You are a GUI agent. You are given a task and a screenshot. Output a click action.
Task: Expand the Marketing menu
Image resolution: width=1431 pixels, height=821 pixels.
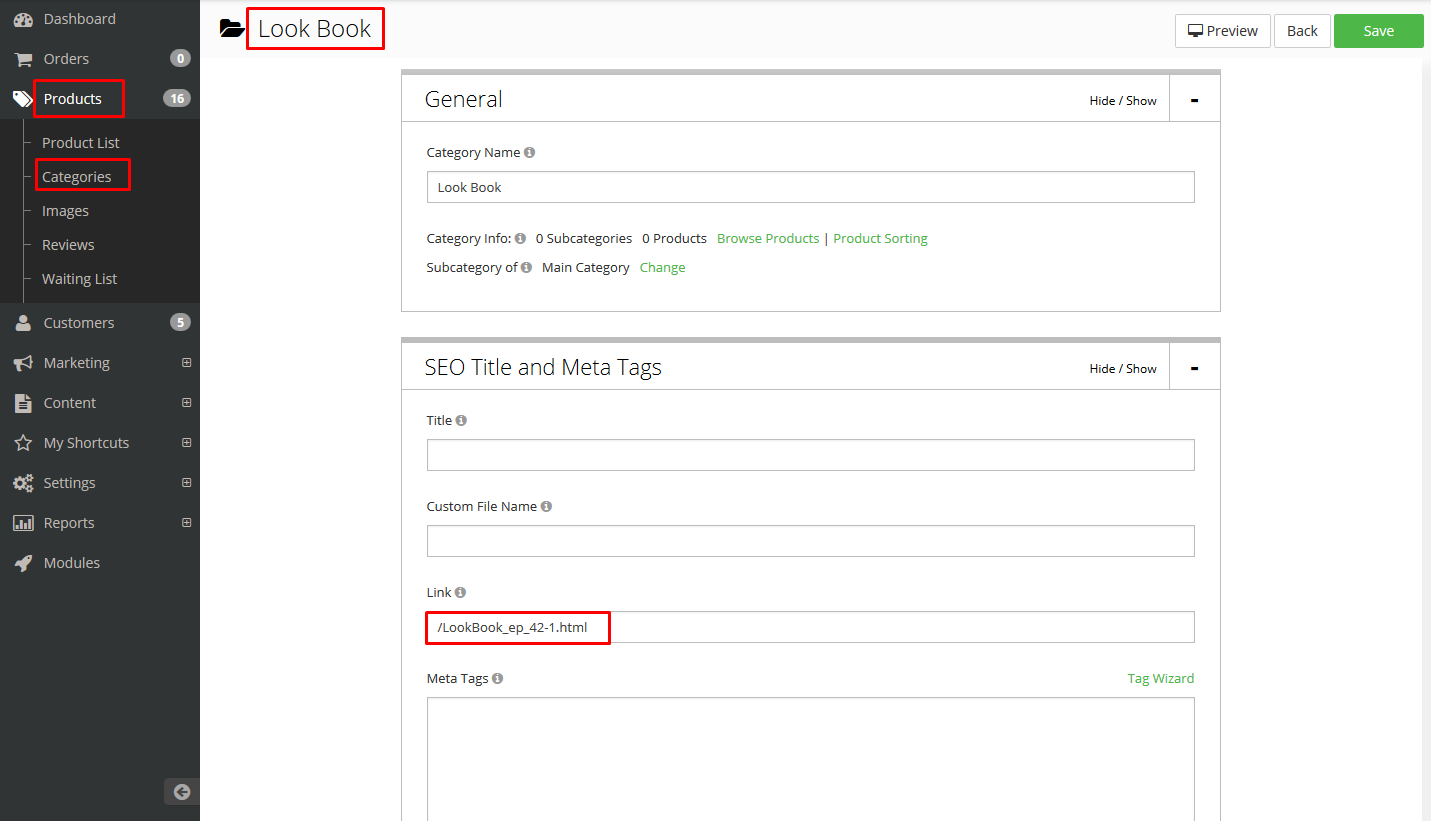[x=186, y=363]
